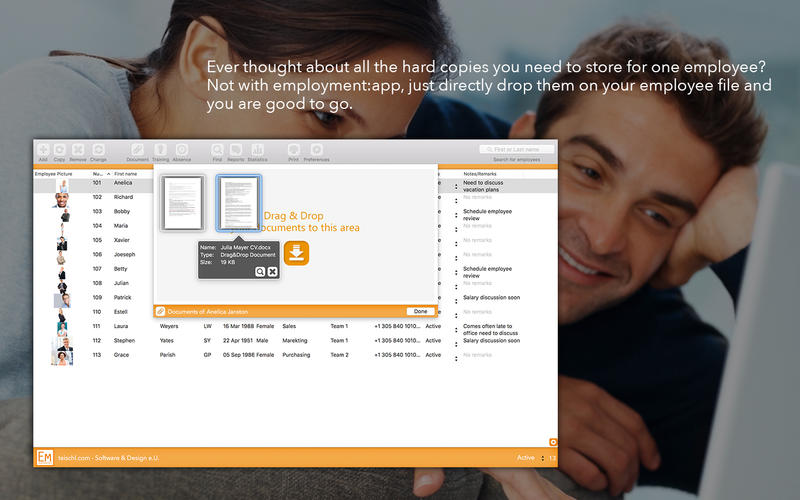Click Done in the documents sheet
The width and height of the screenshot is (800, 500).
tap(421, 311)
